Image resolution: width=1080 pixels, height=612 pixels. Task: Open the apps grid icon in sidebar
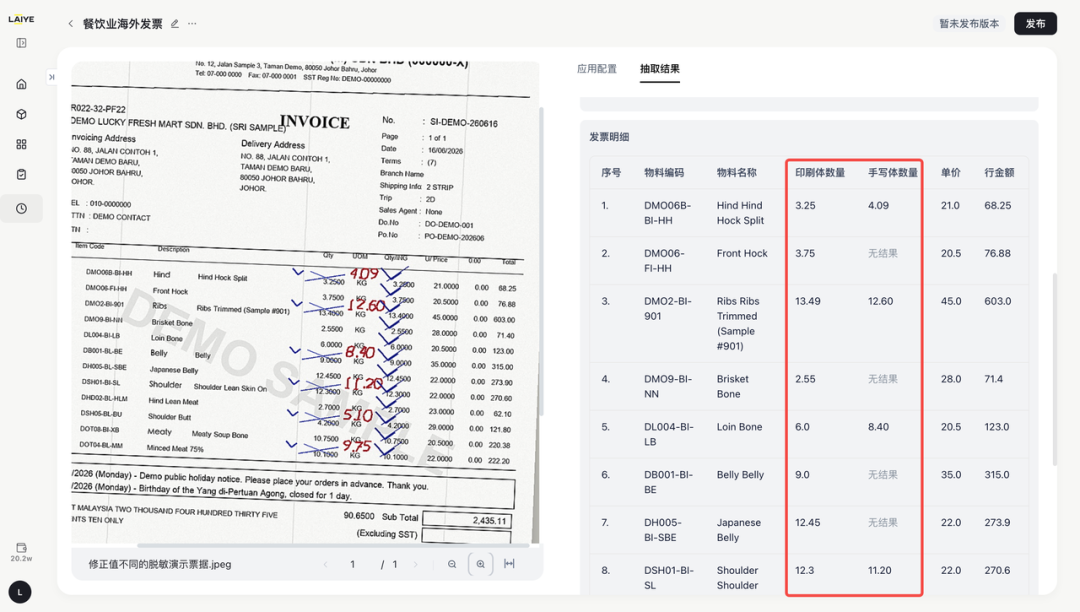tap(21, 145)
